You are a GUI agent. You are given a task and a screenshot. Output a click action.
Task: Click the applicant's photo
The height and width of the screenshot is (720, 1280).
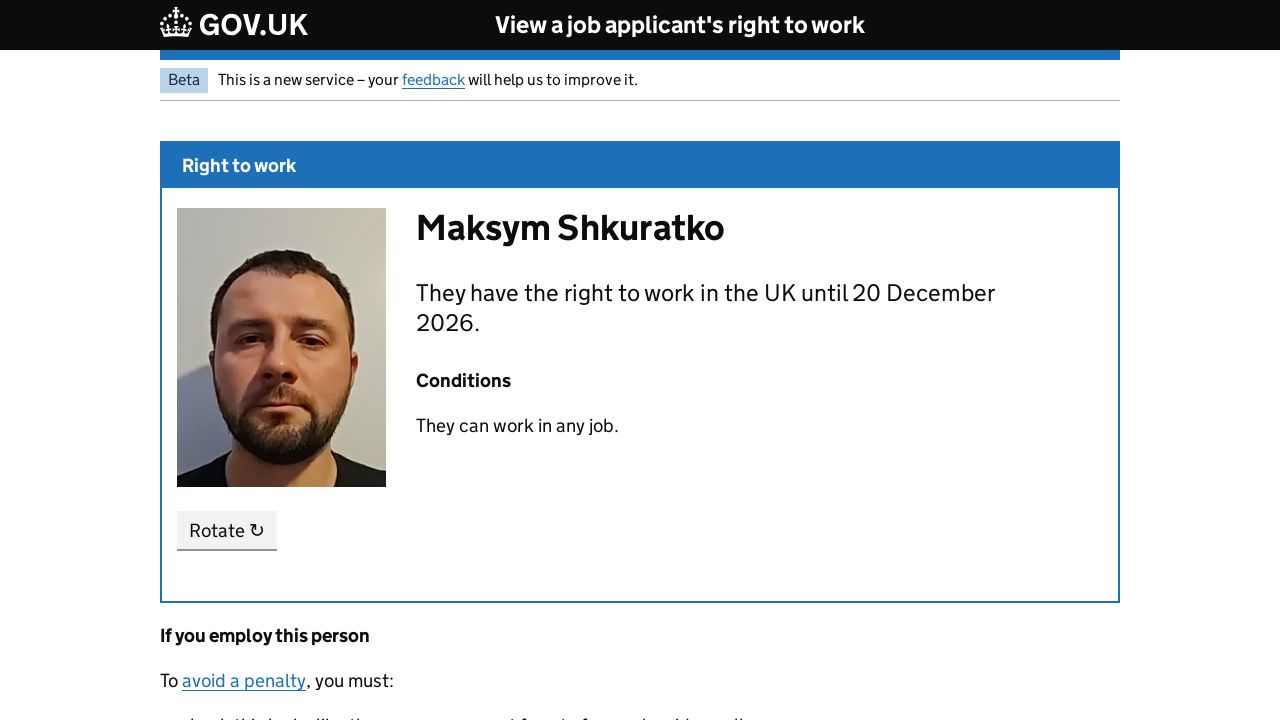(281, 347)
